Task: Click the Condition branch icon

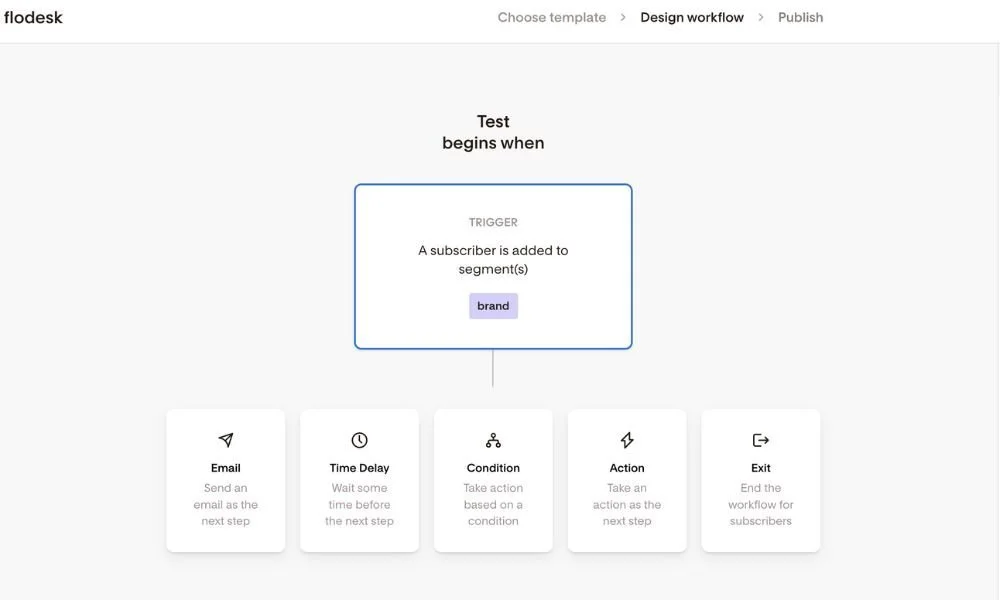Action: pos(493,440)
